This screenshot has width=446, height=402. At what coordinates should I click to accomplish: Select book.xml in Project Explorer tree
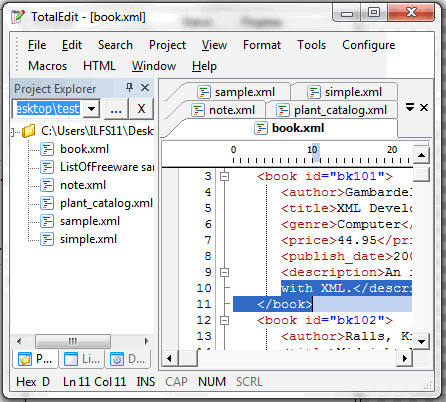85,149
